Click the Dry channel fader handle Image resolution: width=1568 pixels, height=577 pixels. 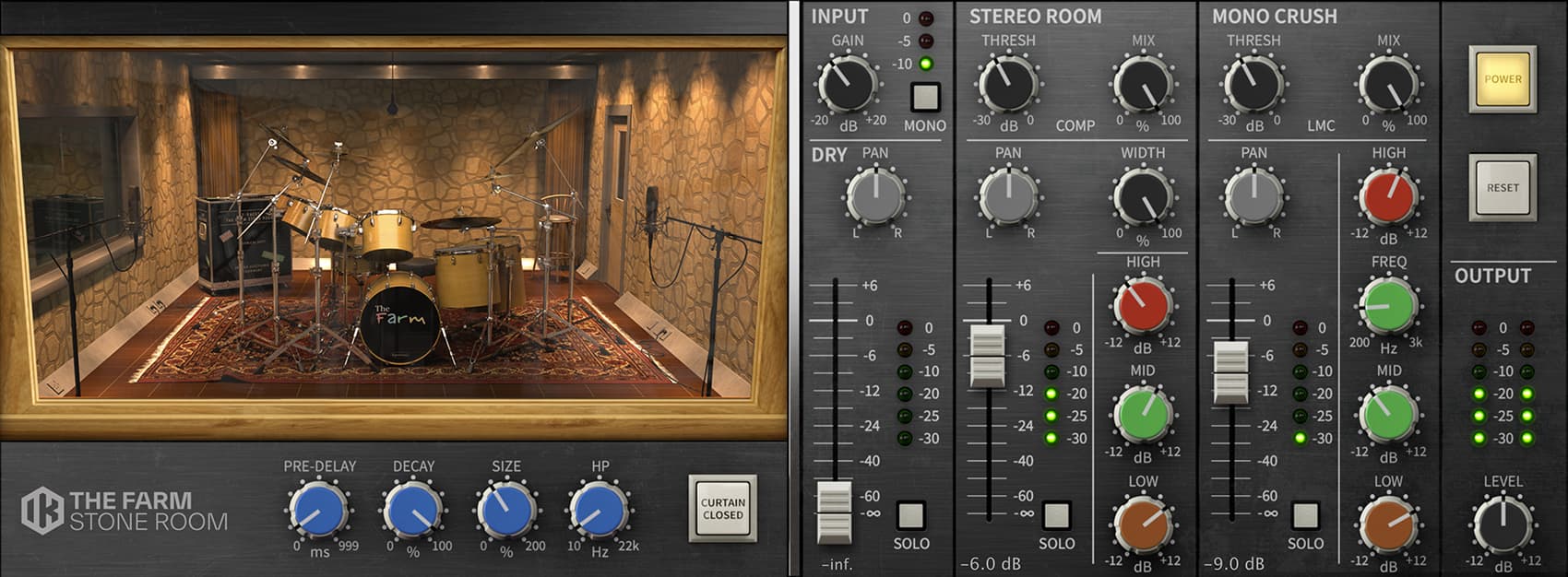click(835, 512)
